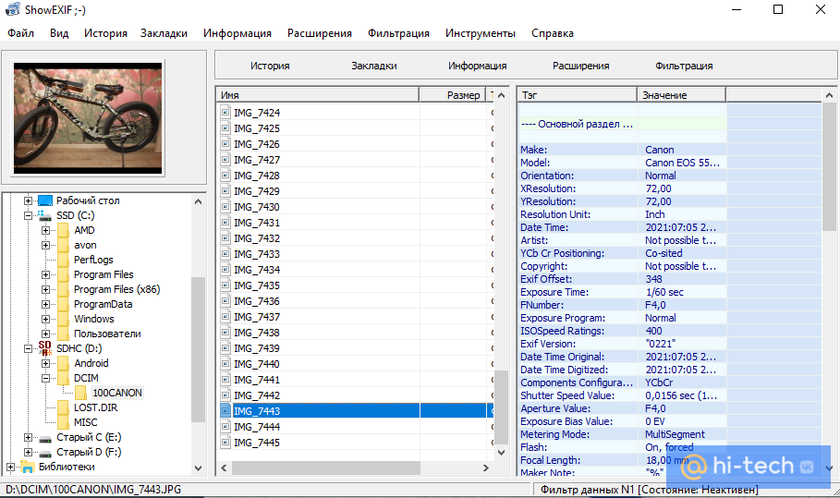The height and width of the screenshot is (498, 840).
Task: Select the SSD (C:) drive icon
Action: click(x=45, y=215)
